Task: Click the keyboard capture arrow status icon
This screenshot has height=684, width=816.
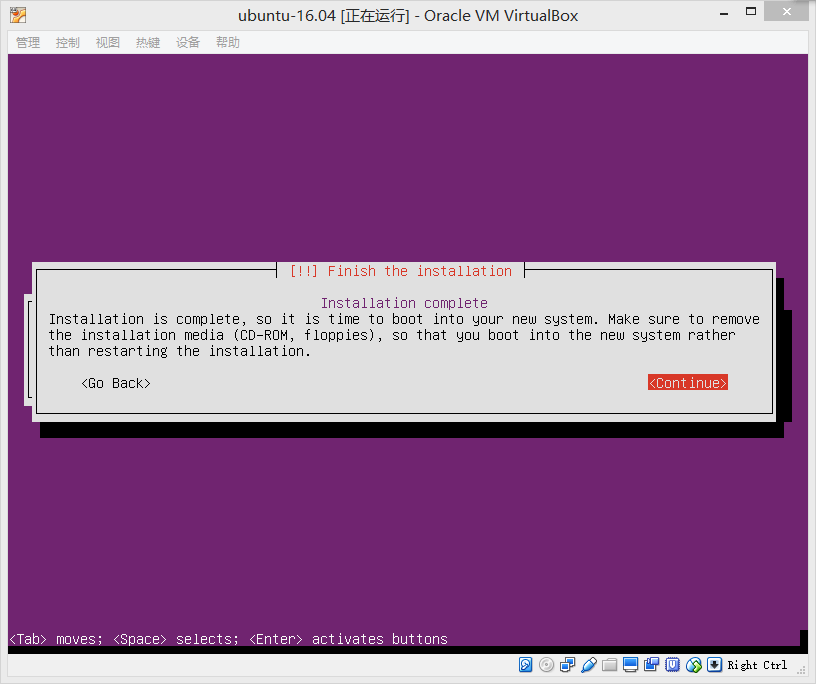Action: [715, 665]
